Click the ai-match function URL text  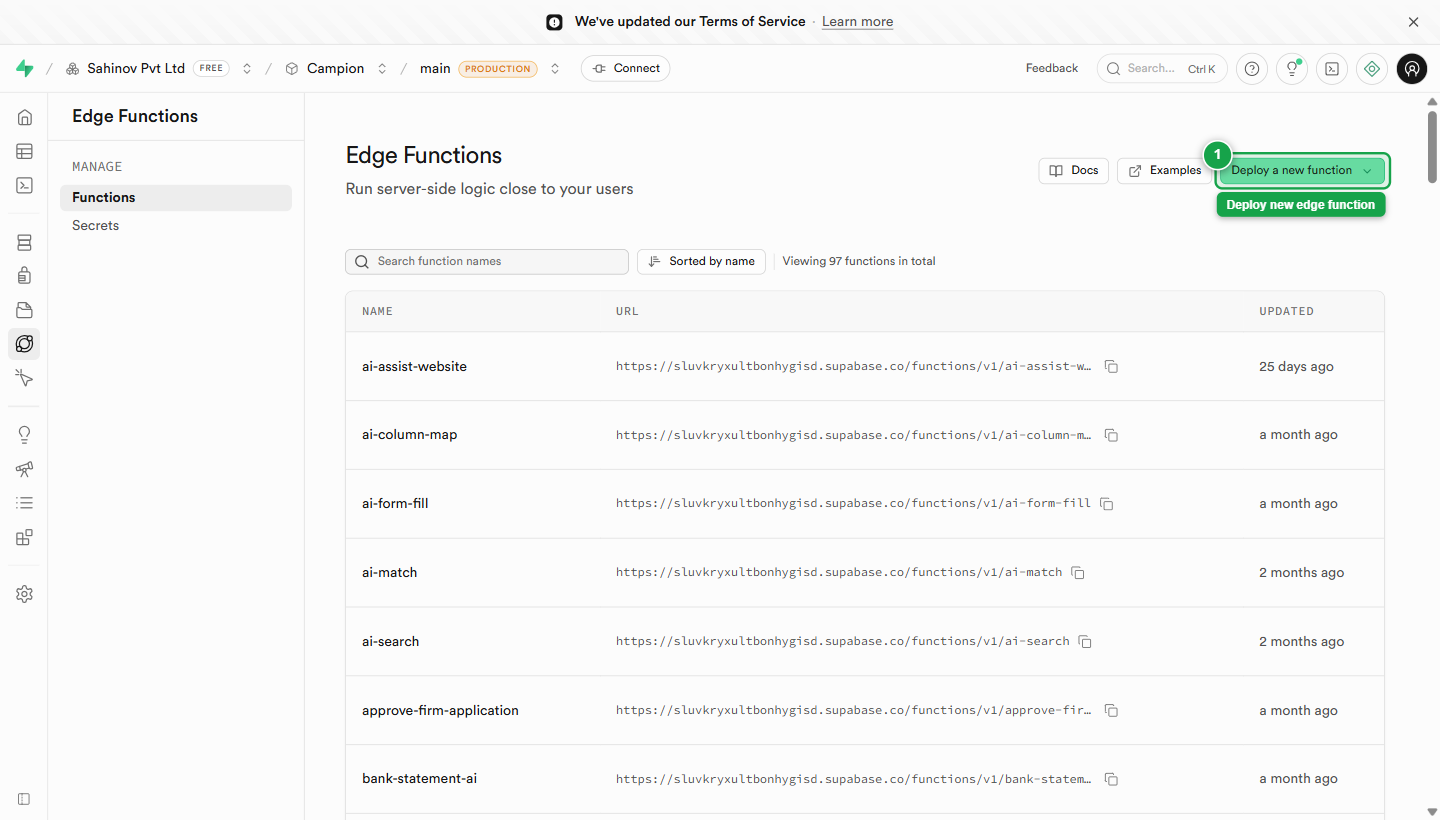click(839, 573)
